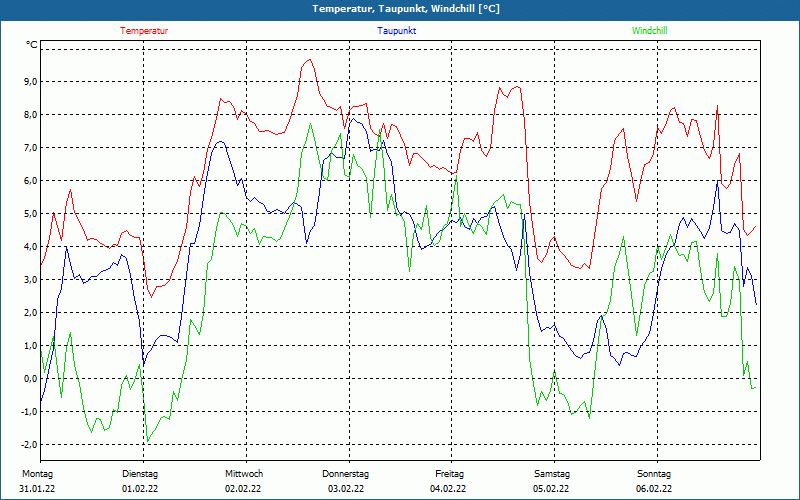Click the date 02.02.22
This screenshot has height=500, width=800.
243,489
